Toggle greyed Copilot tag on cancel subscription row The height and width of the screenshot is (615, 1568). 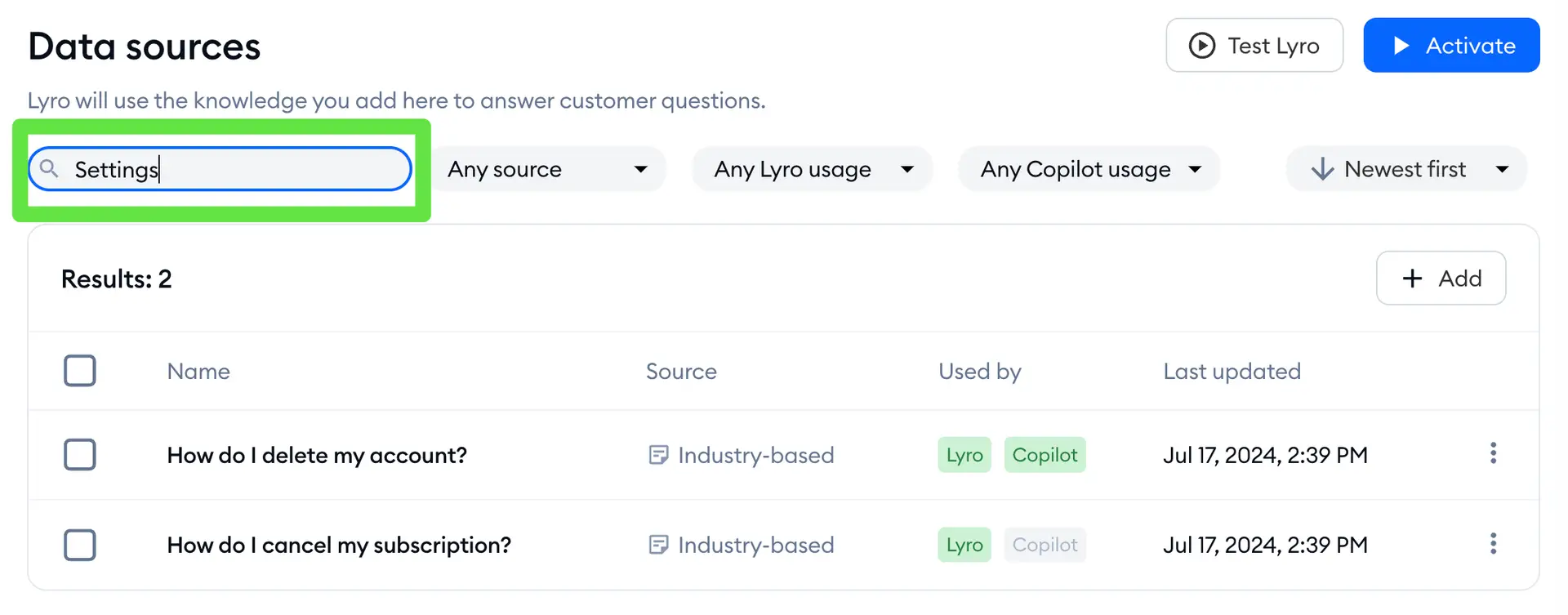click(1045, 545)
